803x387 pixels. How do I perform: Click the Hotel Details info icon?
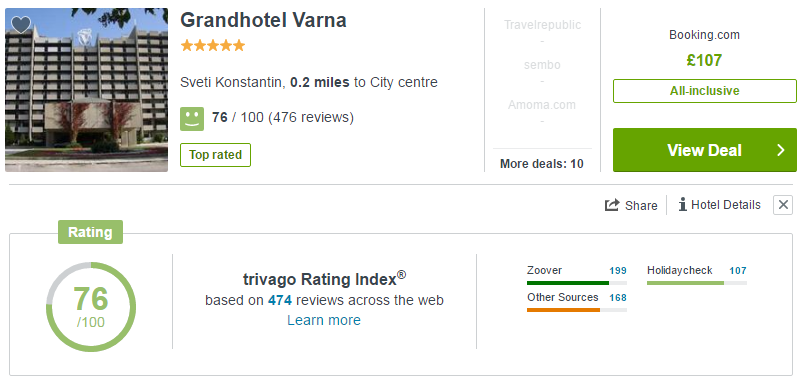tap(682, 205)
